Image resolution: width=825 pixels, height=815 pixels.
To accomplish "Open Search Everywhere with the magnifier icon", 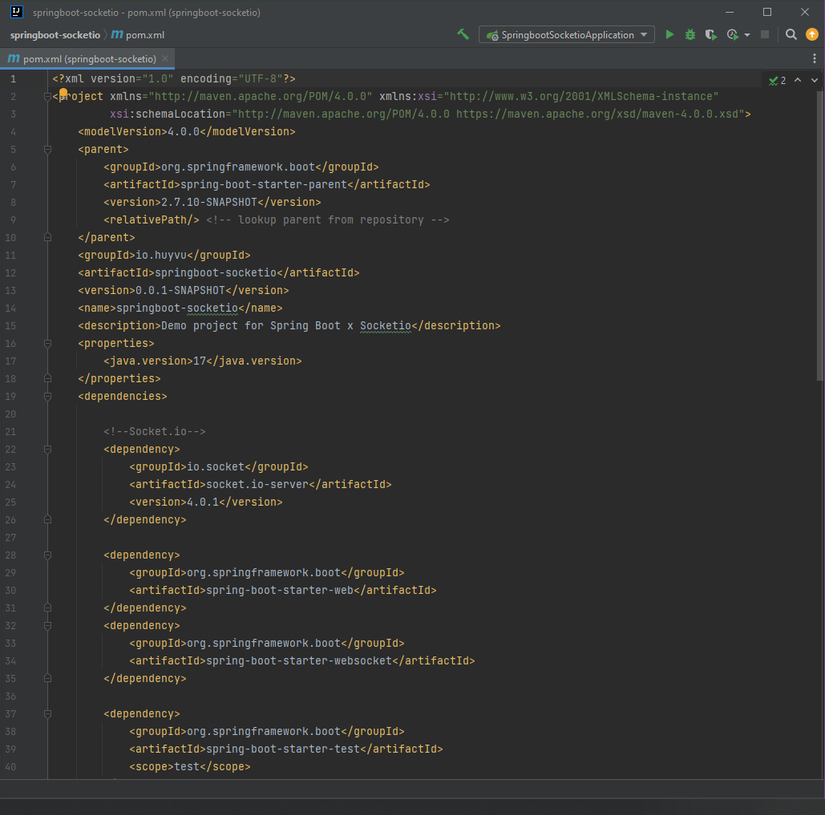I will point(790,33).
